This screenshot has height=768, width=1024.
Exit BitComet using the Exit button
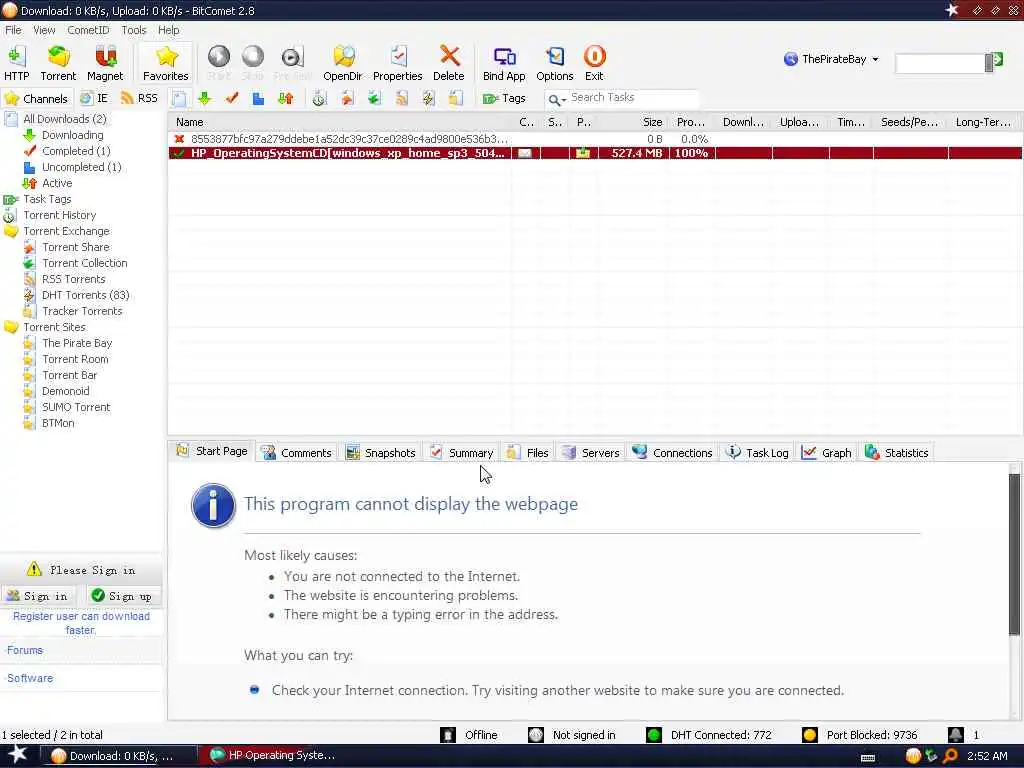594,63
